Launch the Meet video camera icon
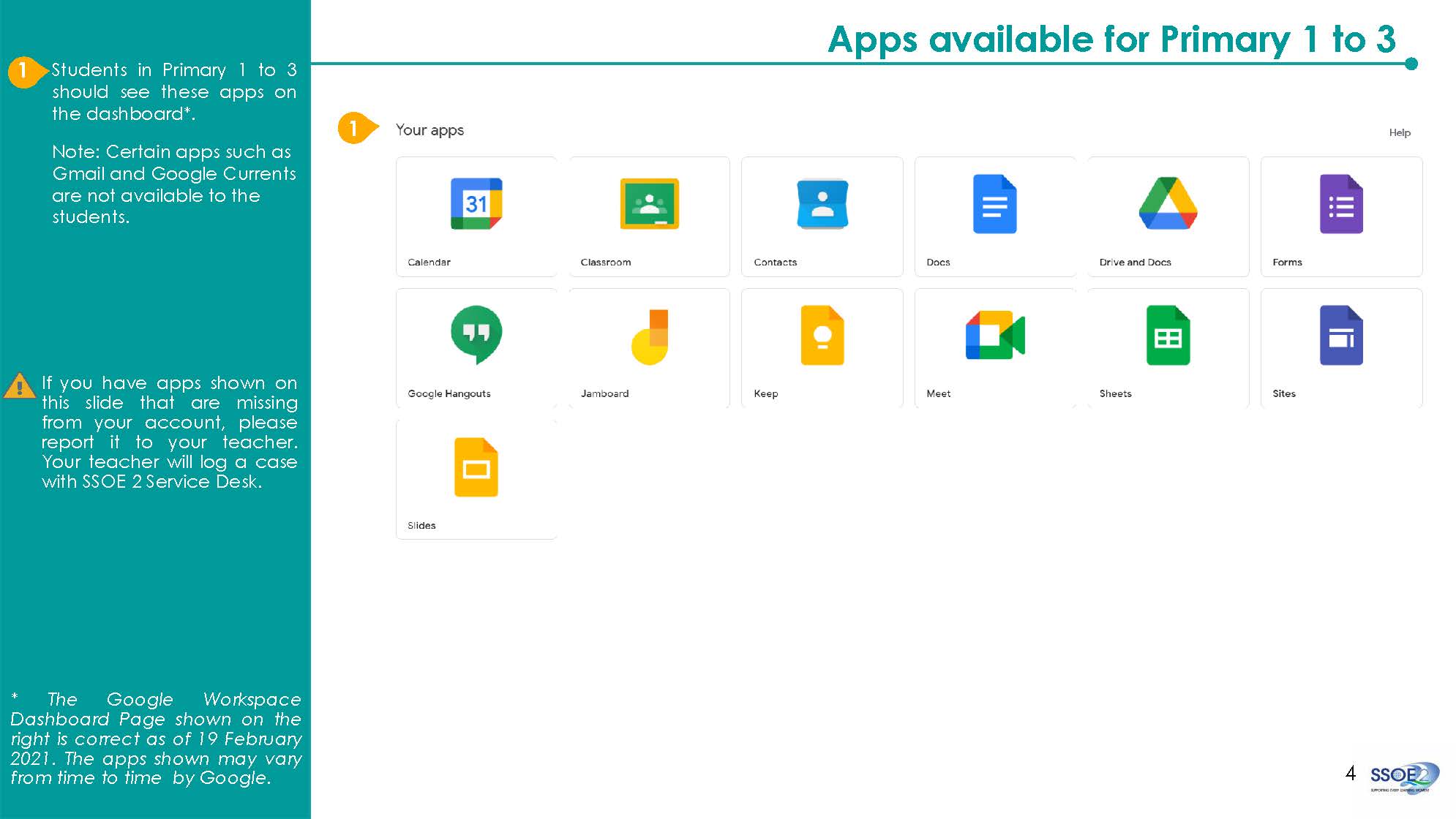Image resolution: width=1456 pixels, height=819 pixels. (x=995, y=335)
